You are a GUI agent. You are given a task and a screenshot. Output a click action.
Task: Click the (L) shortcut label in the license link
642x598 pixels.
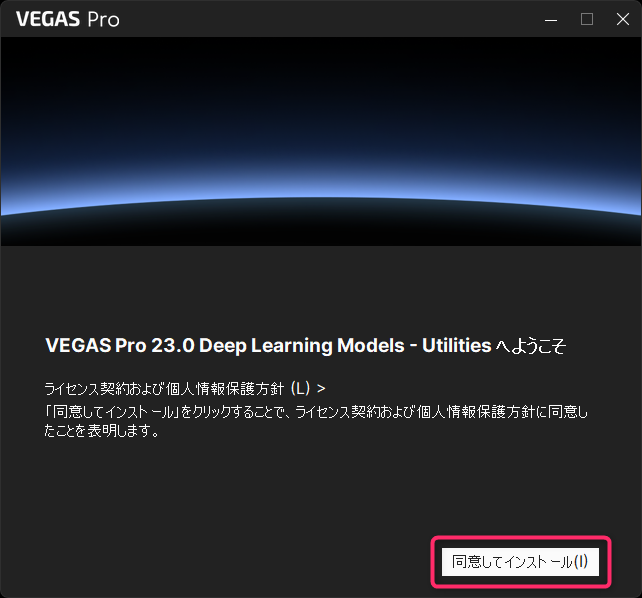click(x=301, y=388)
